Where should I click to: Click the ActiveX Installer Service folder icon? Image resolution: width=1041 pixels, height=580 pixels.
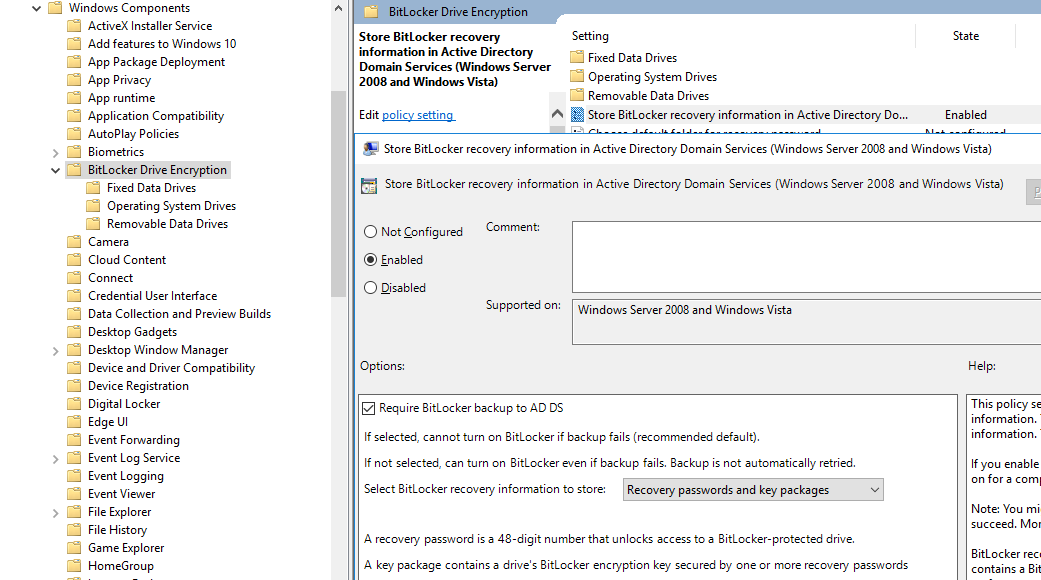pos(74,26)
